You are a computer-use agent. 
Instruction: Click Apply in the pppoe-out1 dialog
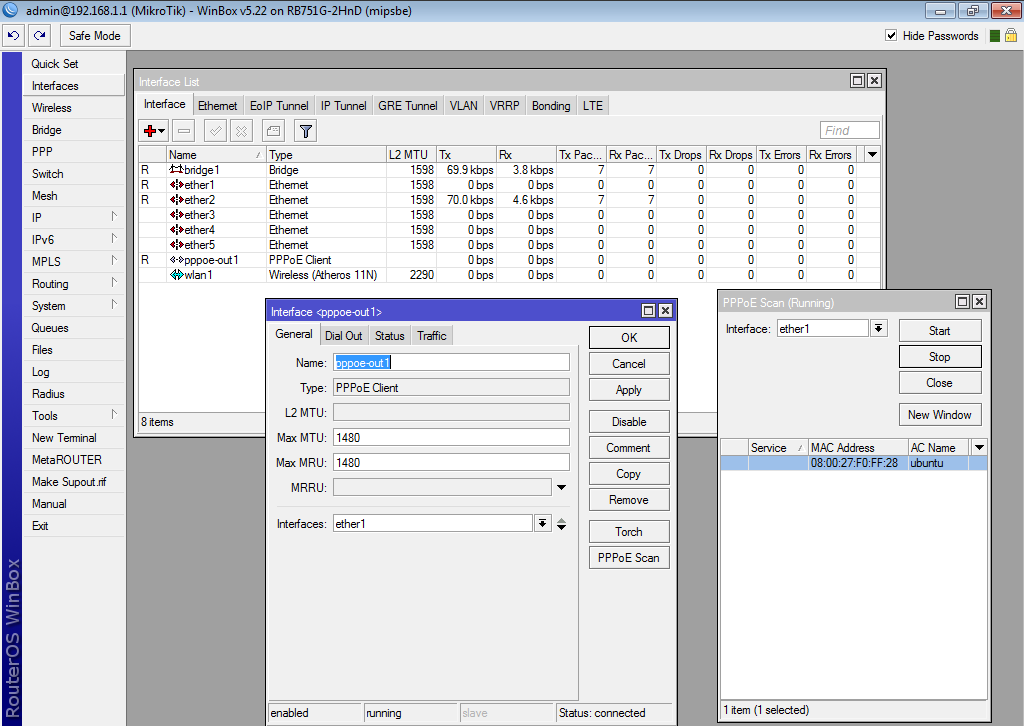click(629, 390)
